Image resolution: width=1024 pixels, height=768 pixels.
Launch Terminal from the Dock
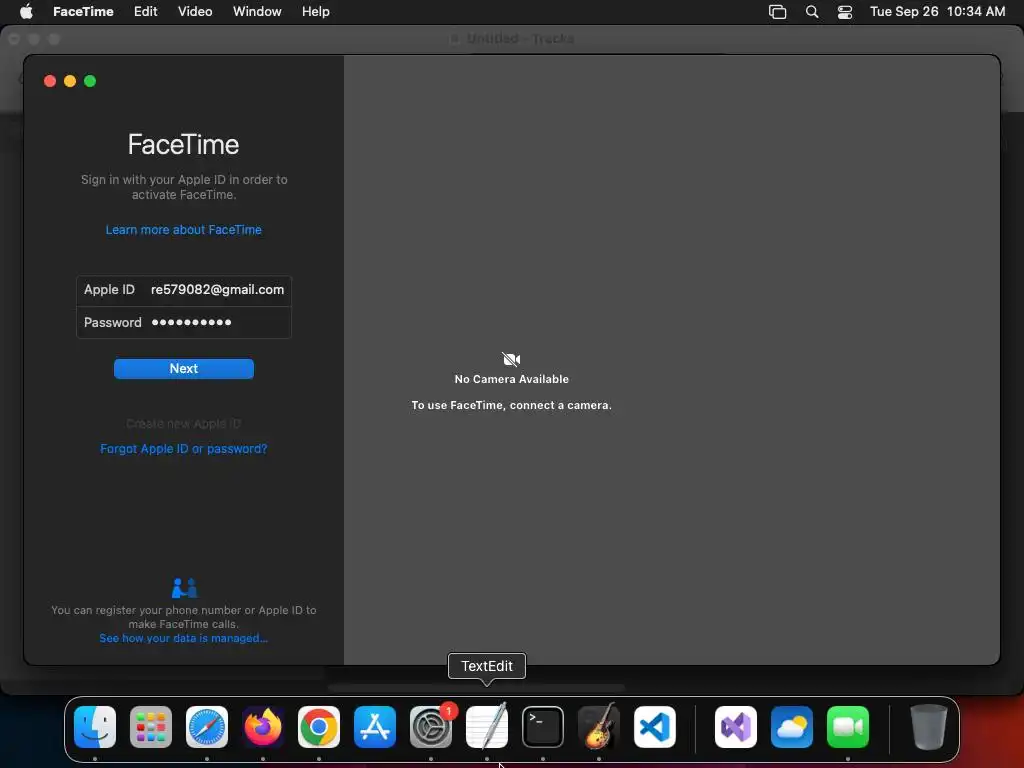(x=543, y=727)
